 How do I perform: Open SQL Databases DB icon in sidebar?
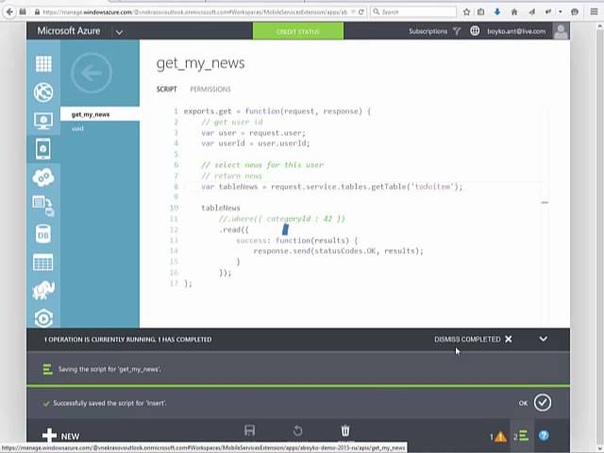tap(43, 234)
